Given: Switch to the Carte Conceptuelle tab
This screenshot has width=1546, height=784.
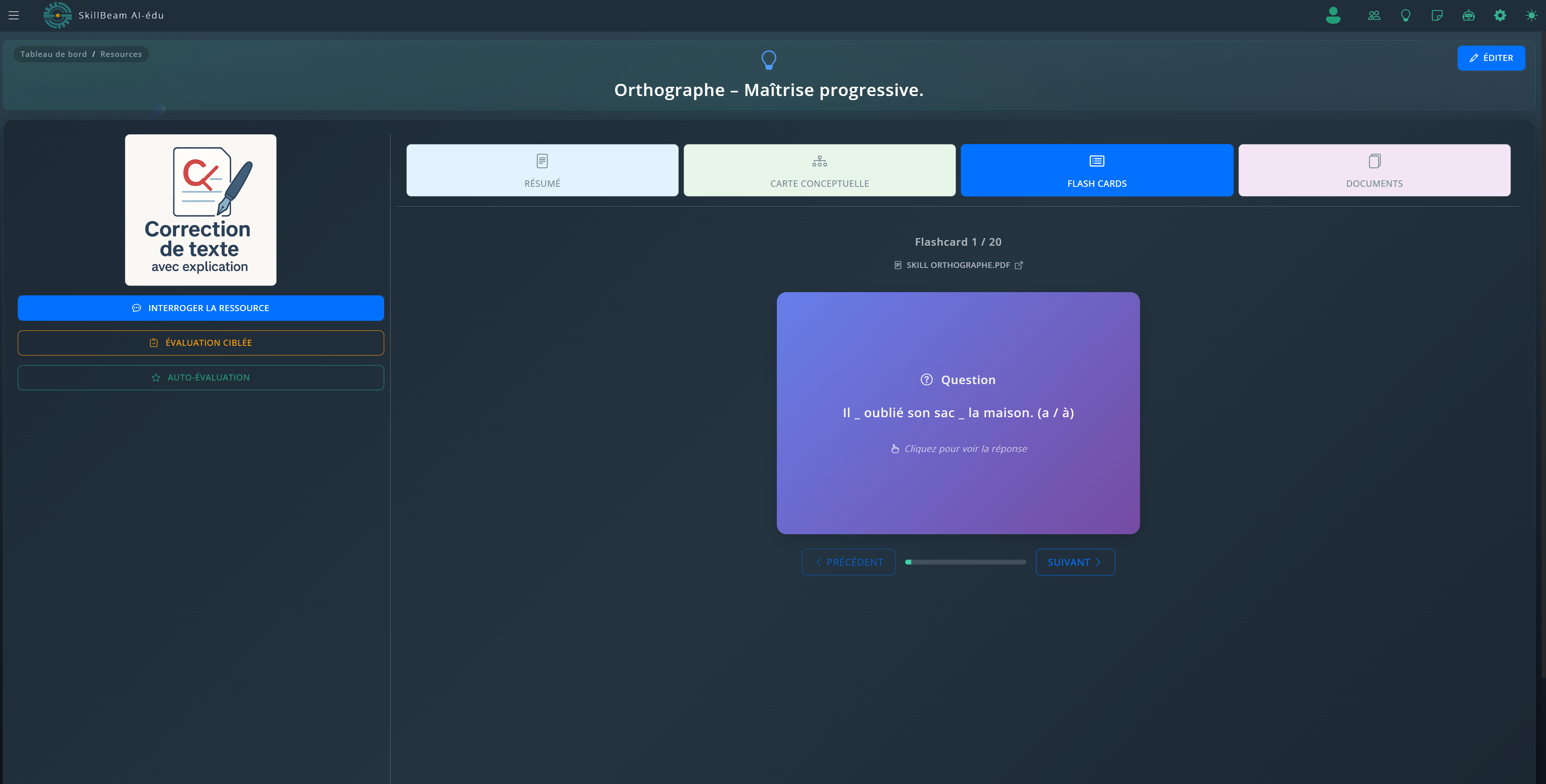Looking at the screenshot, I should pos(819,170).
